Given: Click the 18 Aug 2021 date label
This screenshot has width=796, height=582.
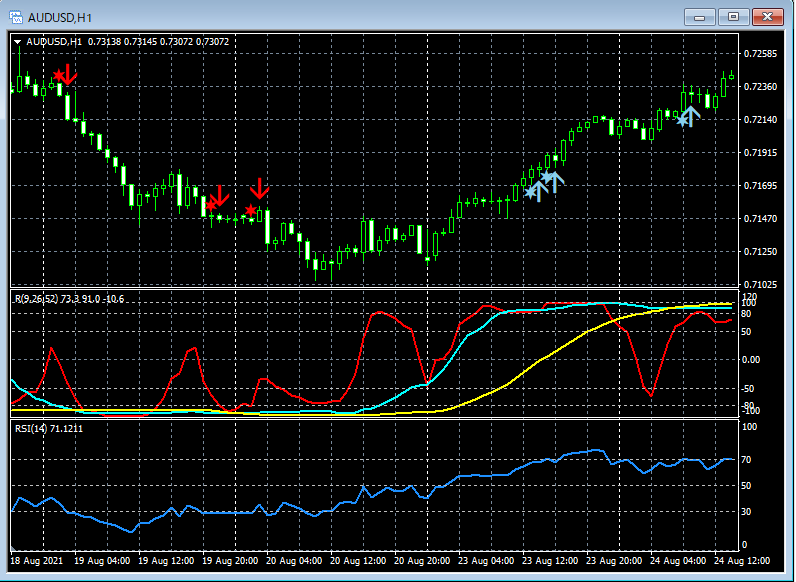Looking at the screenshot, I should [x=37, y=561].
